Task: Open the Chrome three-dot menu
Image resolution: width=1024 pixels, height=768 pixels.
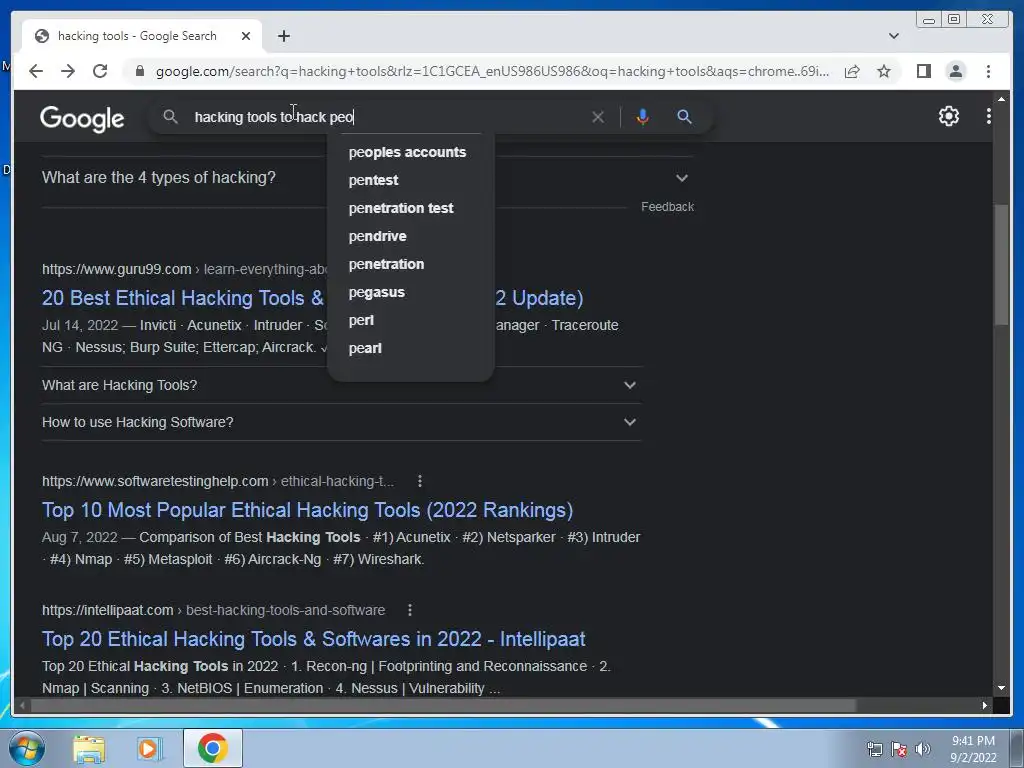Action: point(988,71)
